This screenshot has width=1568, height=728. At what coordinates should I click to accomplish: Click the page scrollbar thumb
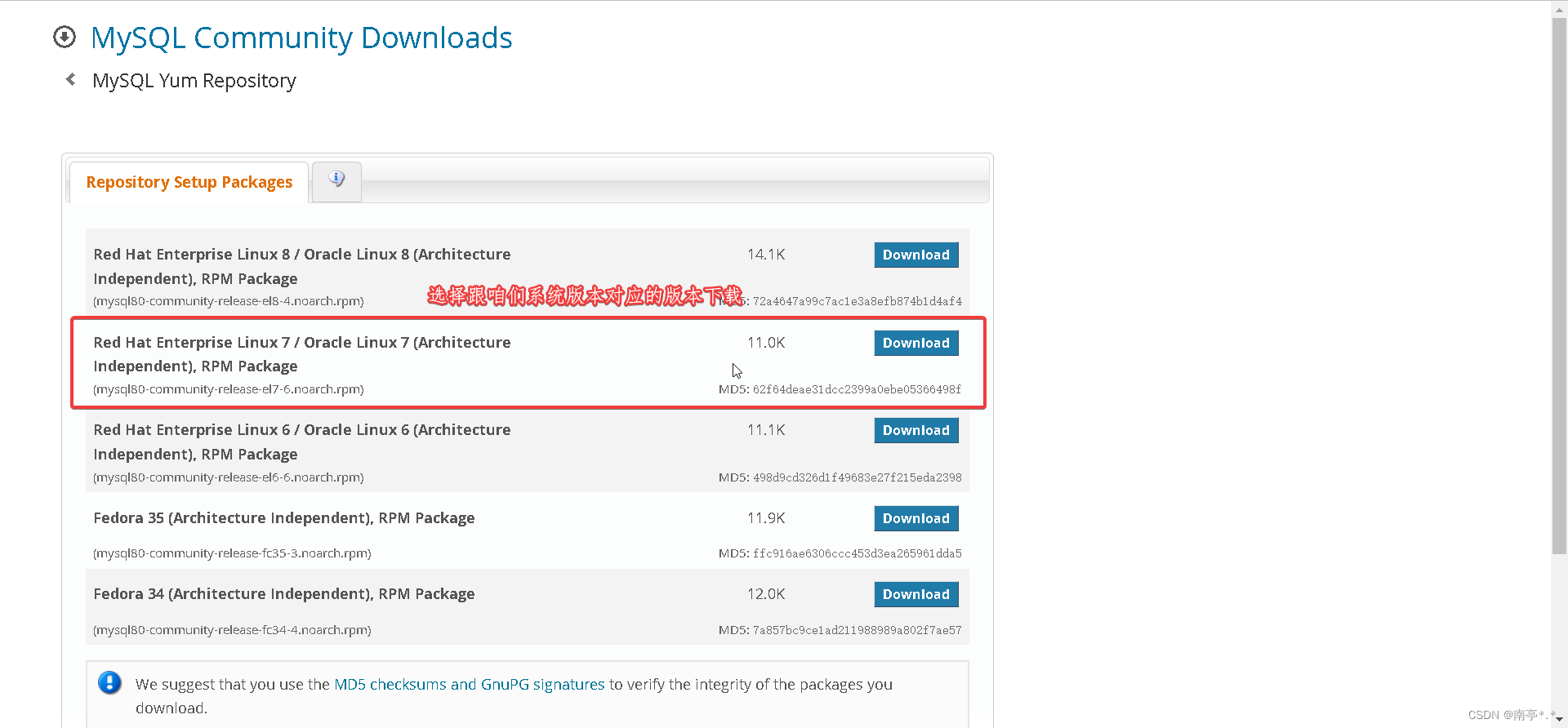coord(1559,286)
